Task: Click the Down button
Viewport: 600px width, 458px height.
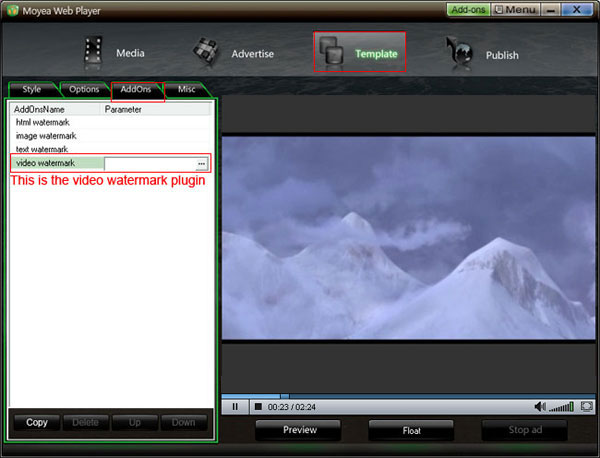Action: click(x=184, y=422)
